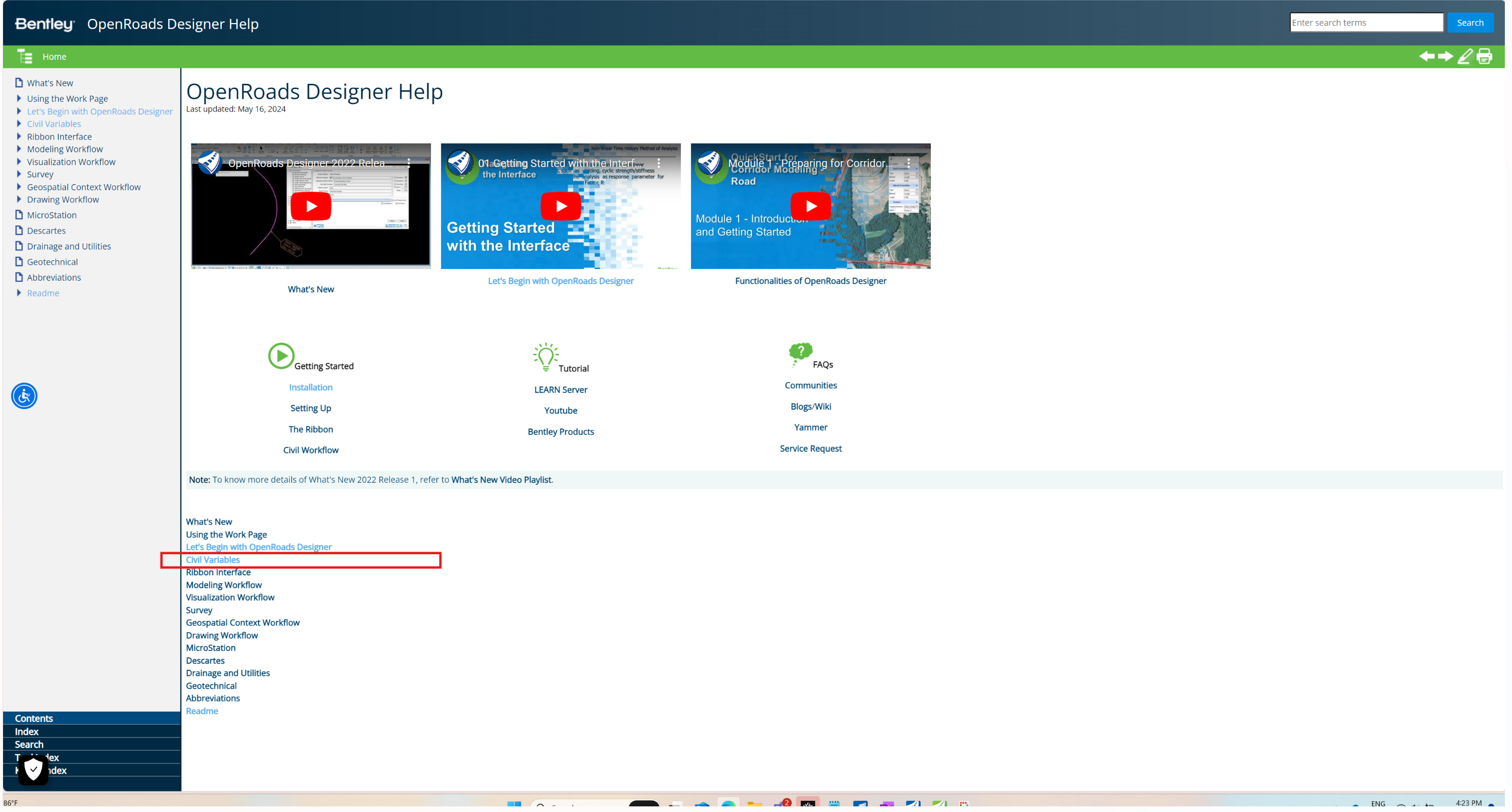Click the Drainage and Utilities page icon
Viewport: 1512px width, 812px height.
click(x=19, y=246)
